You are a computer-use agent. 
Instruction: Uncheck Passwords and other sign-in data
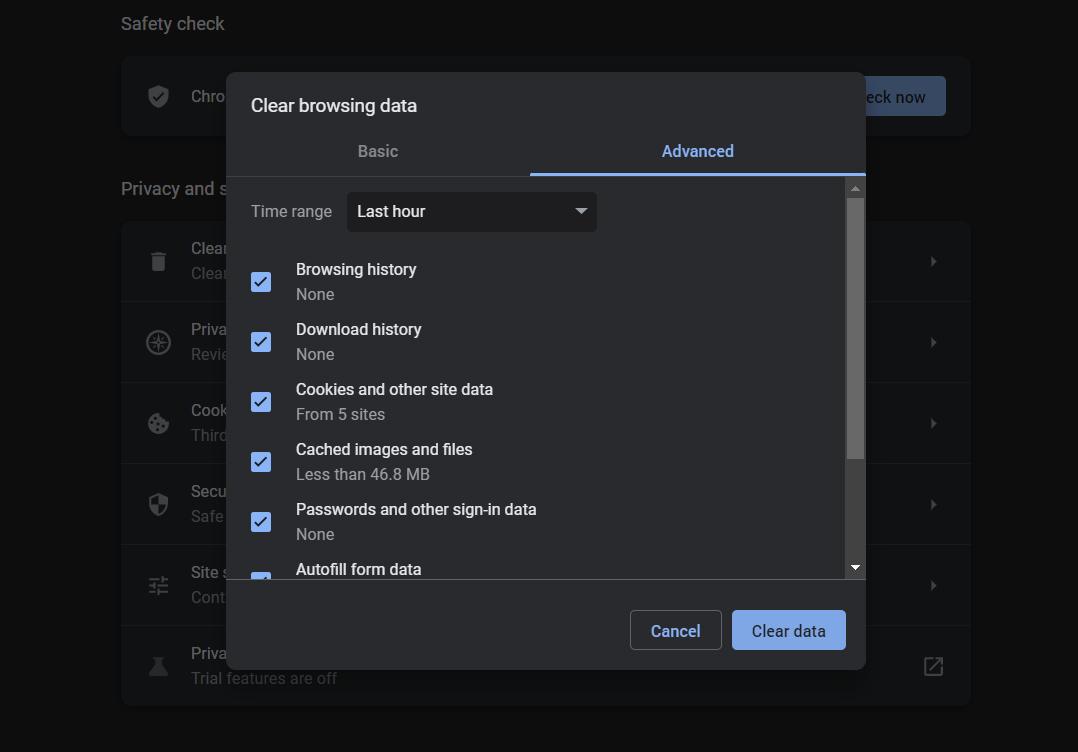(261, 522)
